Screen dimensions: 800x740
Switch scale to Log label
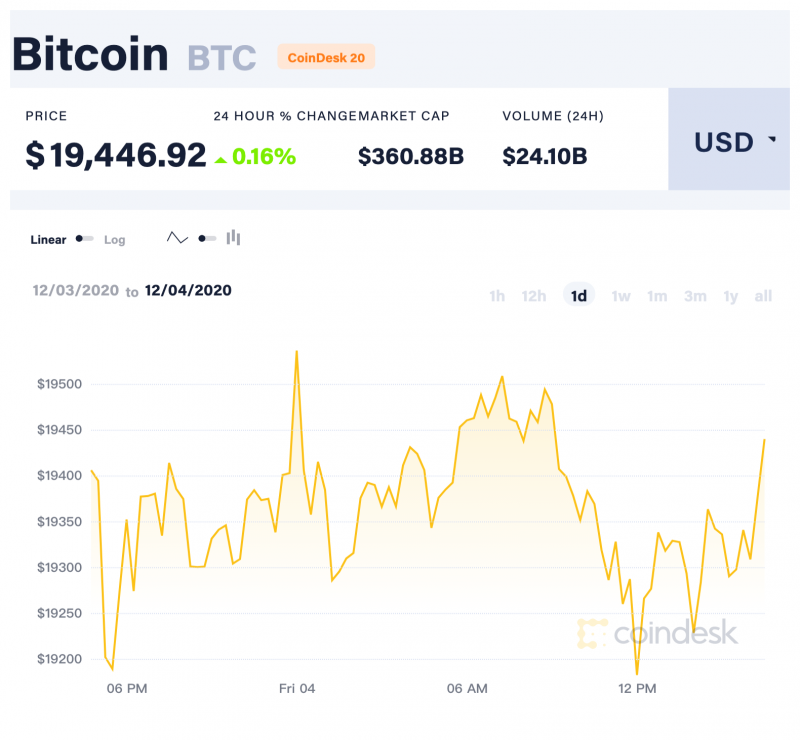(114, 239)
